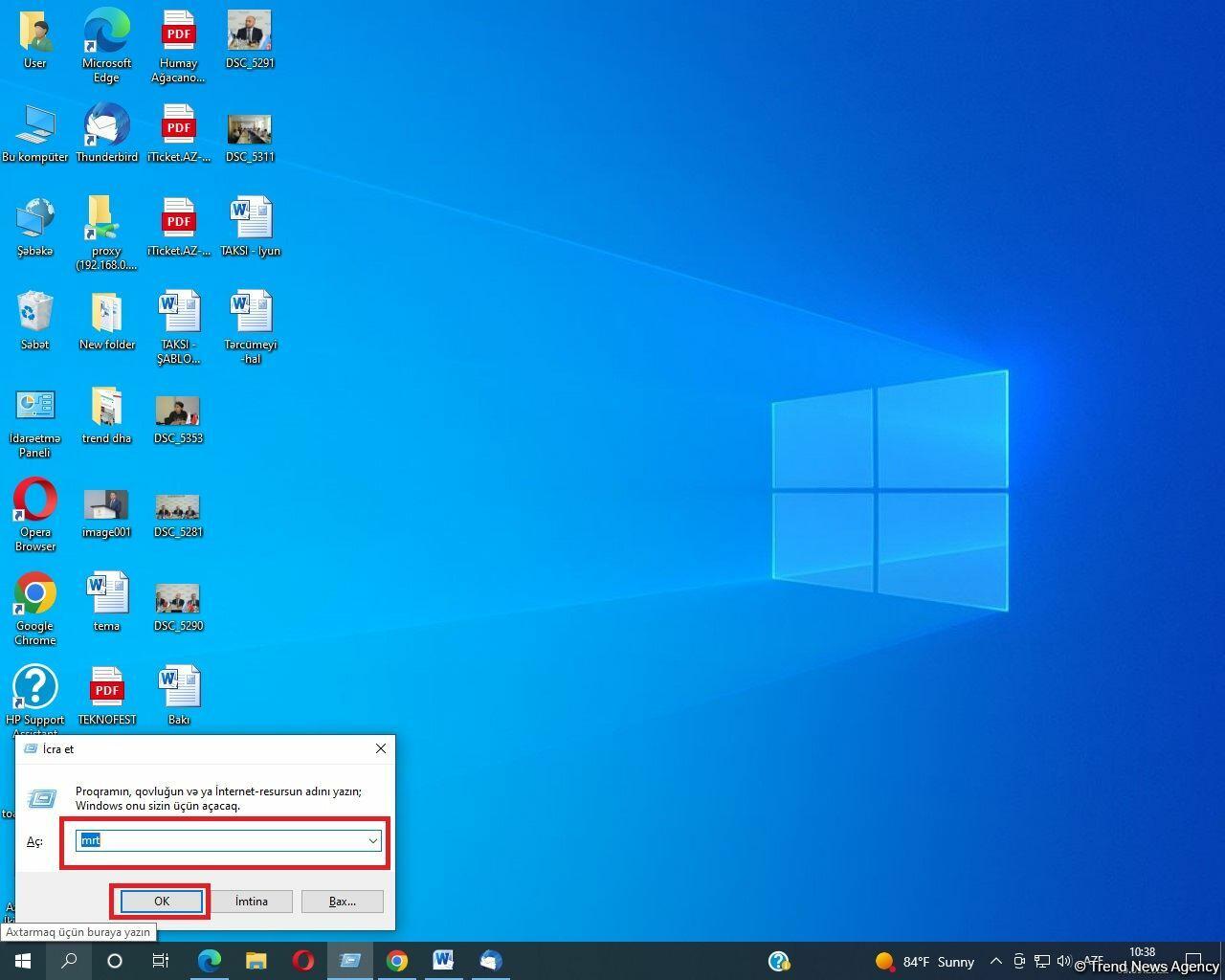Viewport: 1225px width, 980px height.
Task: Open Chrome from the taskbar
Action: pos(396,961)
